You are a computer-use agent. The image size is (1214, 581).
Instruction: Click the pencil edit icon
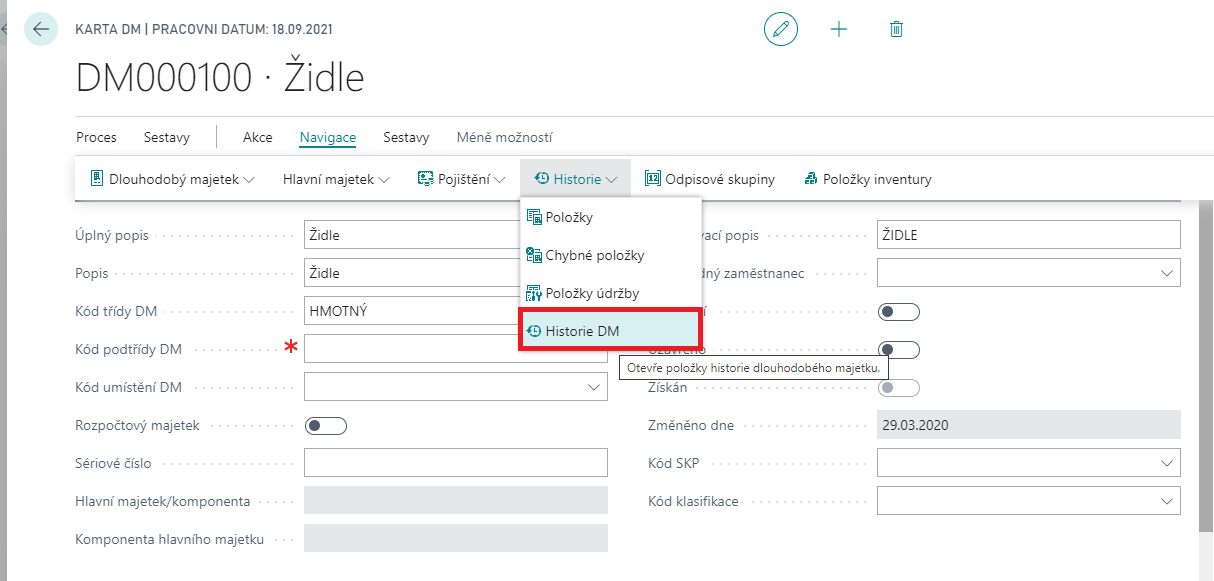781,30
